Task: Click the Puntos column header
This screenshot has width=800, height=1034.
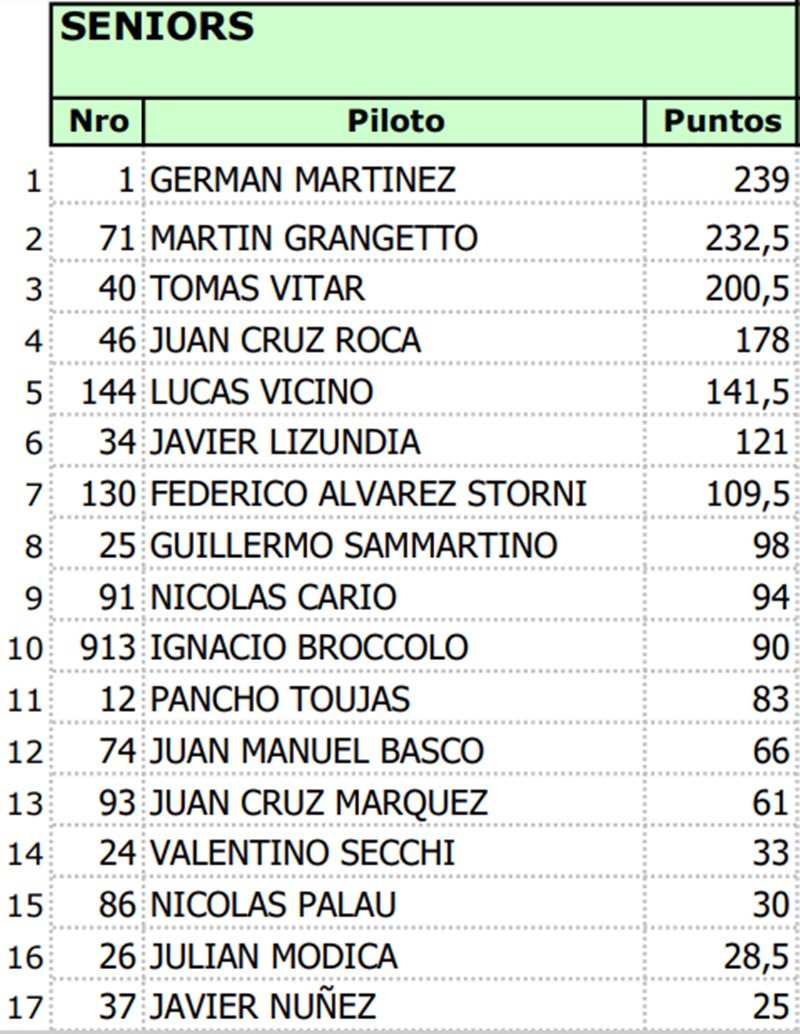Action: click(722, 122)
